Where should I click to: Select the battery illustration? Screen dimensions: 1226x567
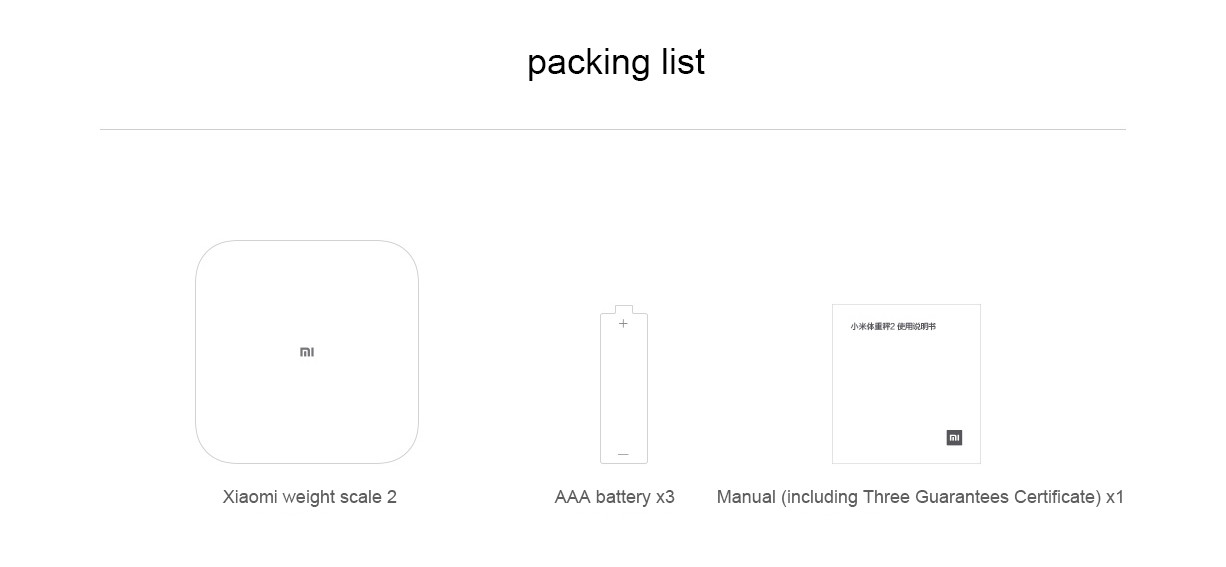point(624,385)
